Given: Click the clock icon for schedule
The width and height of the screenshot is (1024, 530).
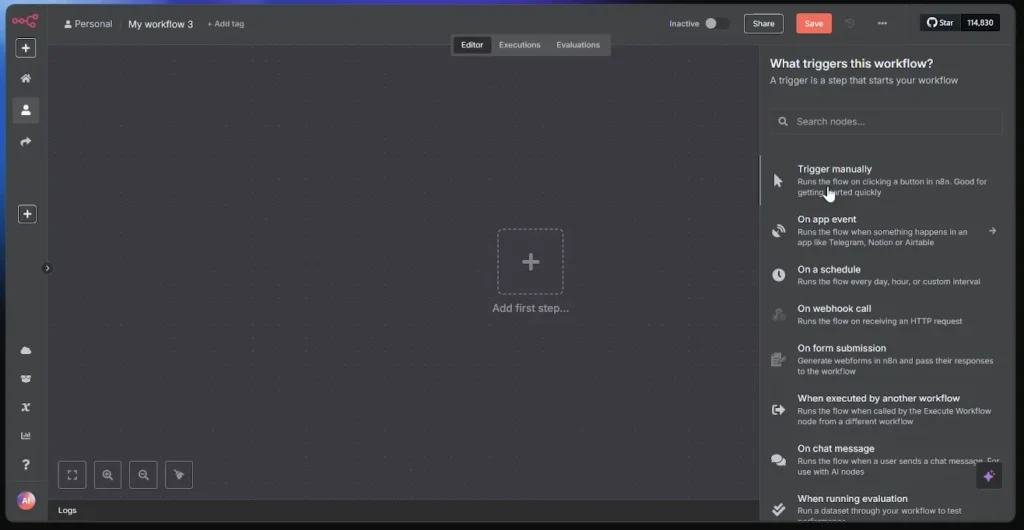Looking at the screenshot, I should coord(778,275).
